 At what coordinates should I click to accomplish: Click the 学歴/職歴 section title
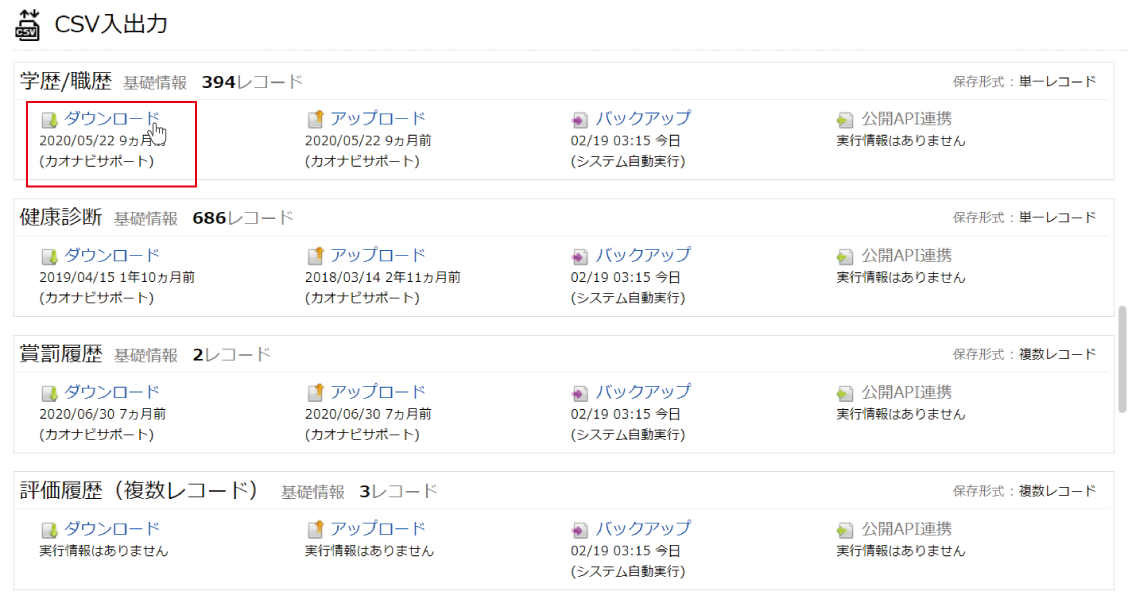point(66,82)
